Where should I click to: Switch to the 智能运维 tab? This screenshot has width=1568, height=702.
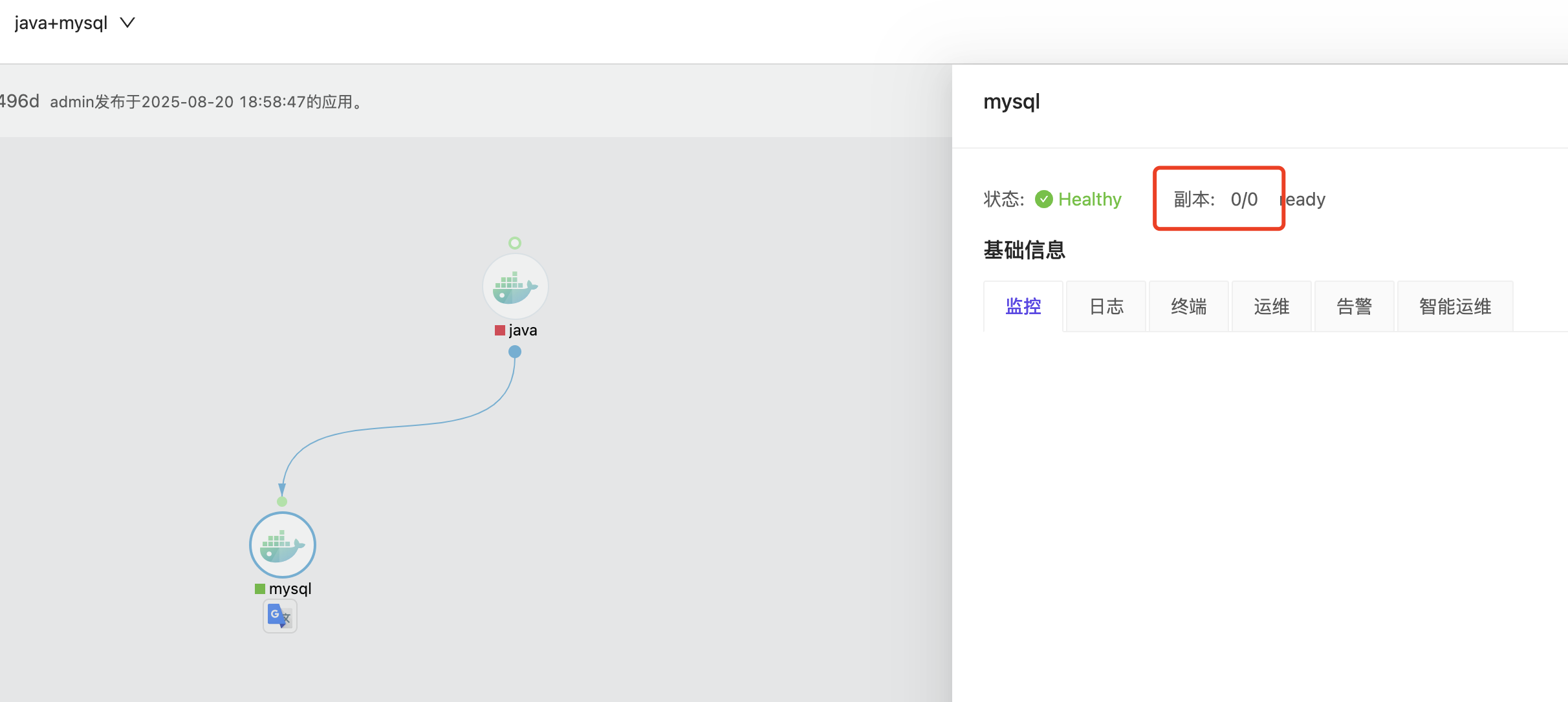tap(1455, 306)
